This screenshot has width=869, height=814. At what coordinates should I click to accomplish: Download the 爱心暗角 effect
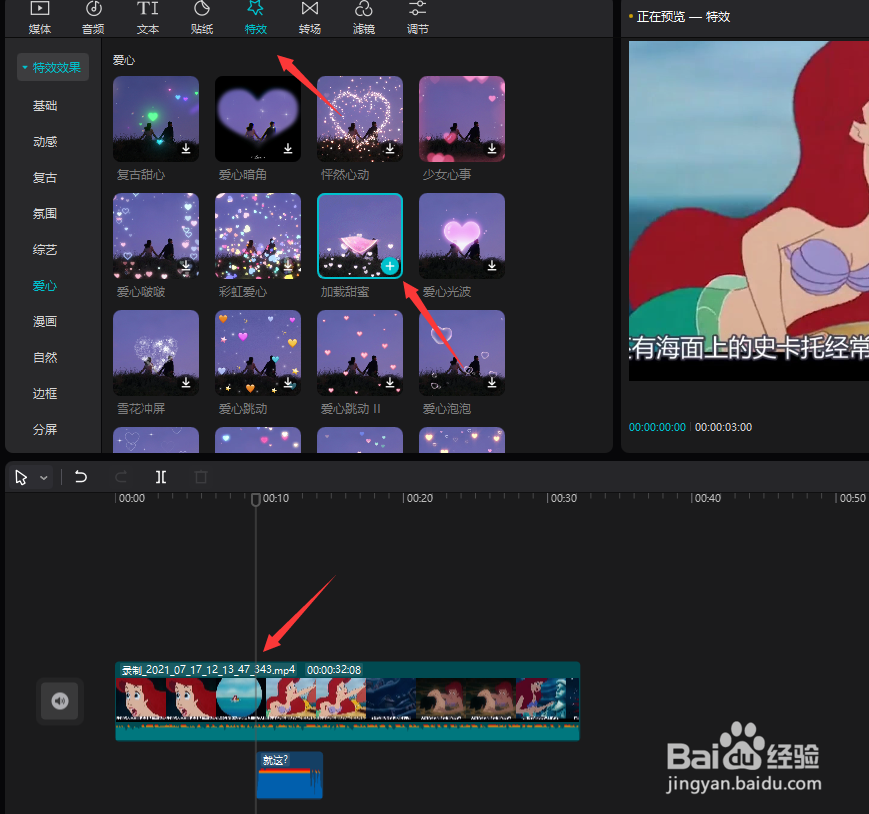[288, 149]
